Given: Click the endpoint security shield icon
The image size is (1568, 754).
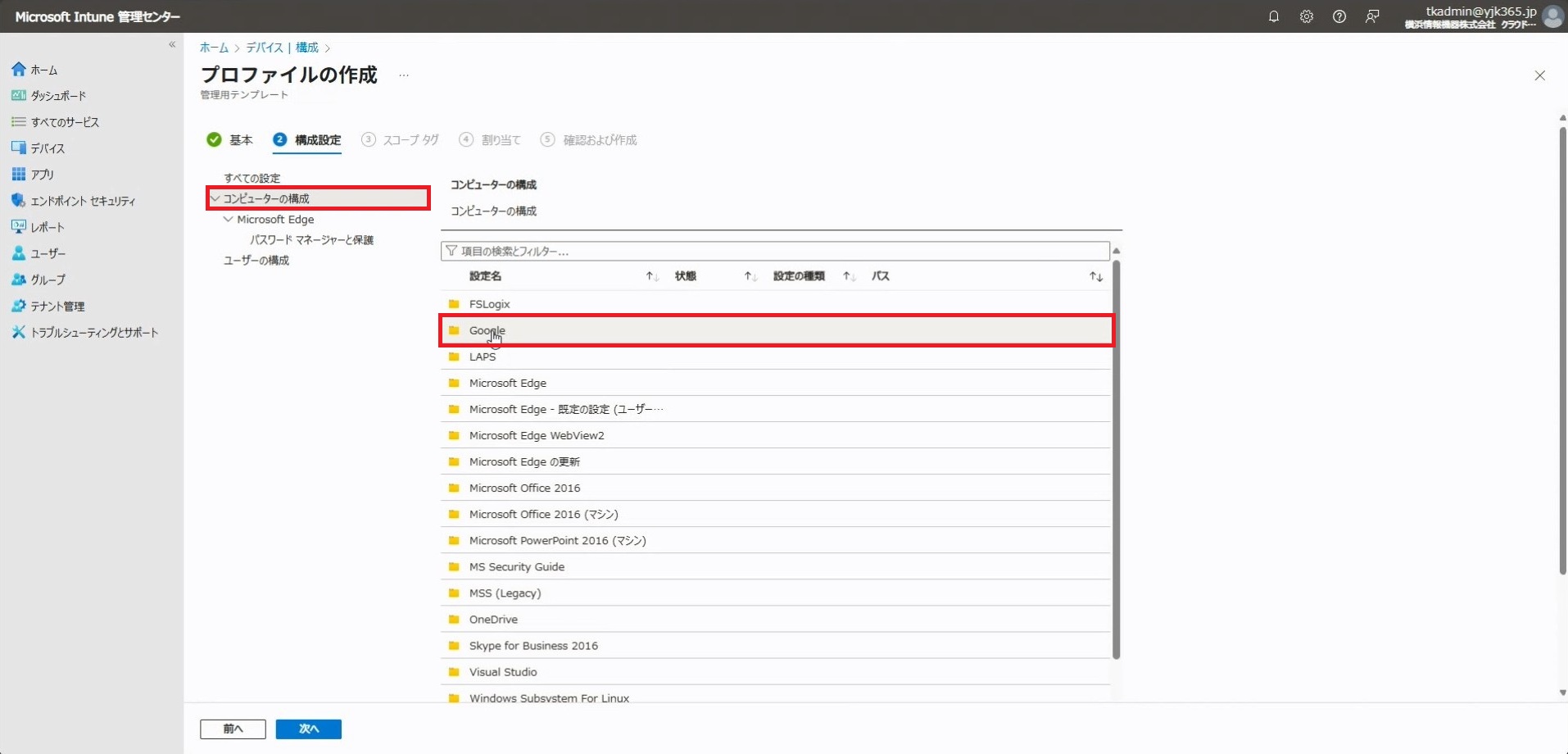Looking at the screenshot, I should click(18, 201).
